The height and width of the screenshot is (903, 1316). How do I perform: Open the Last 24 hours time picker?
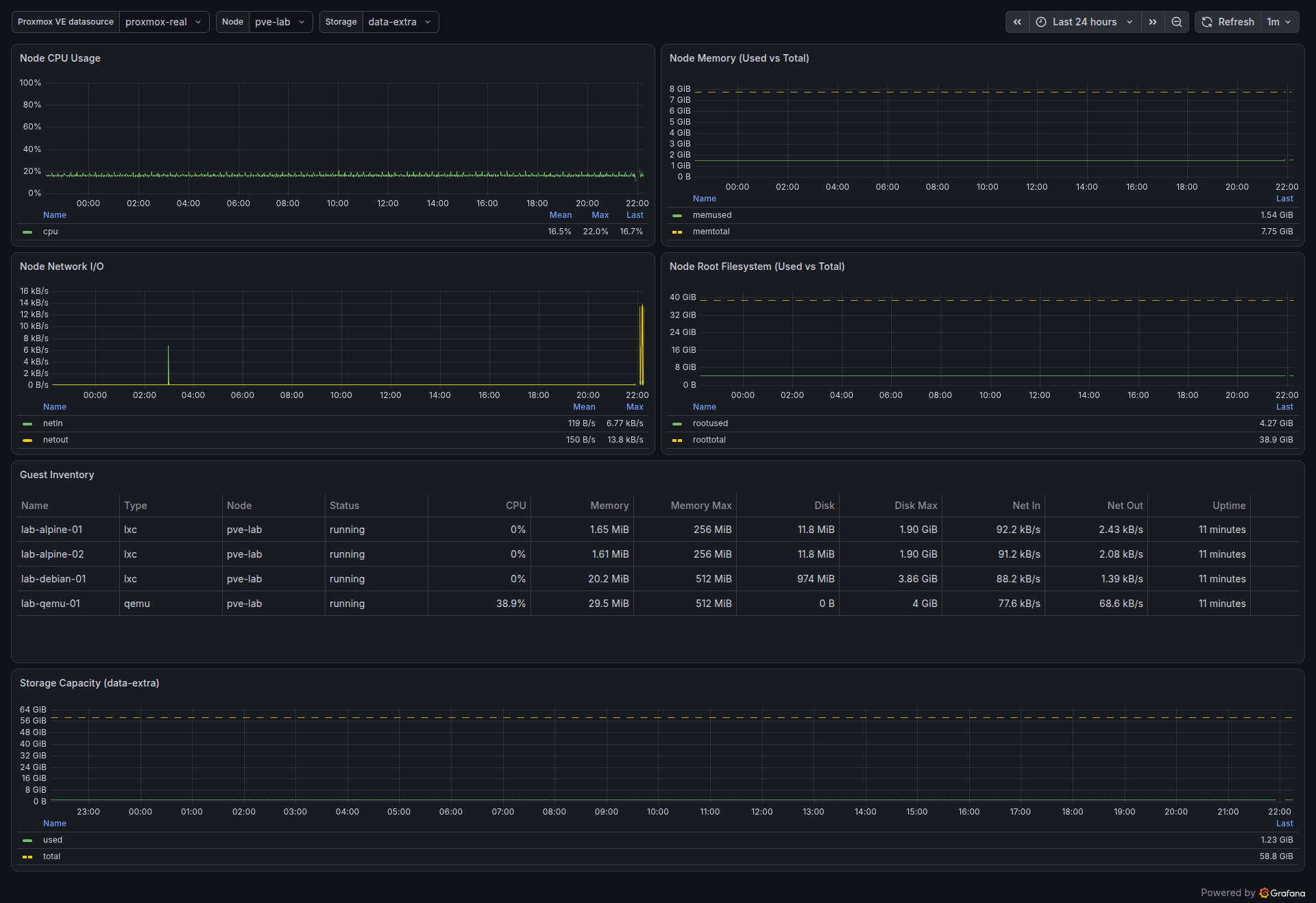pos(1085,22)
